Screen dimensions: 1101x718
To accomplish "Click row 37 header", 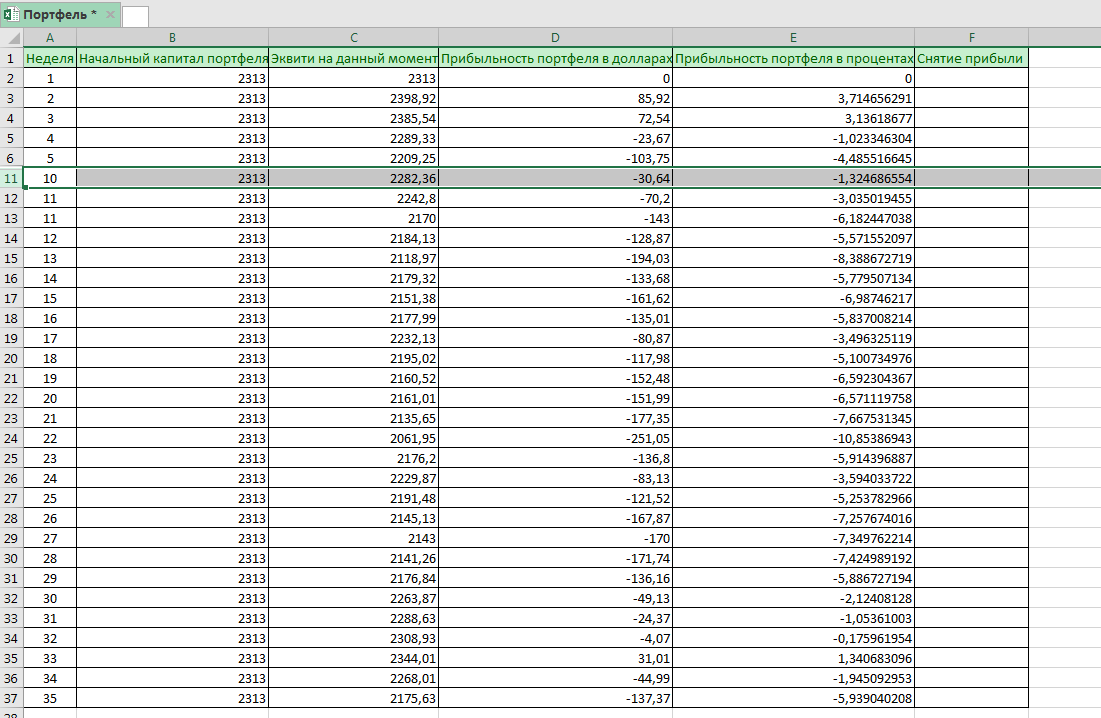I will [11, 698].
